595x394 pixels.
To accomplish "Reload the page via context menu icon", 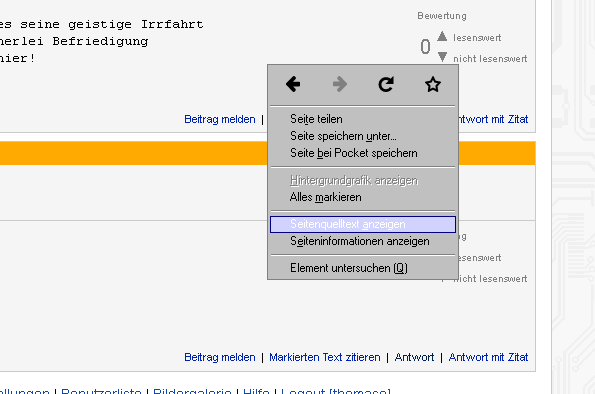I will pos(386,84).
